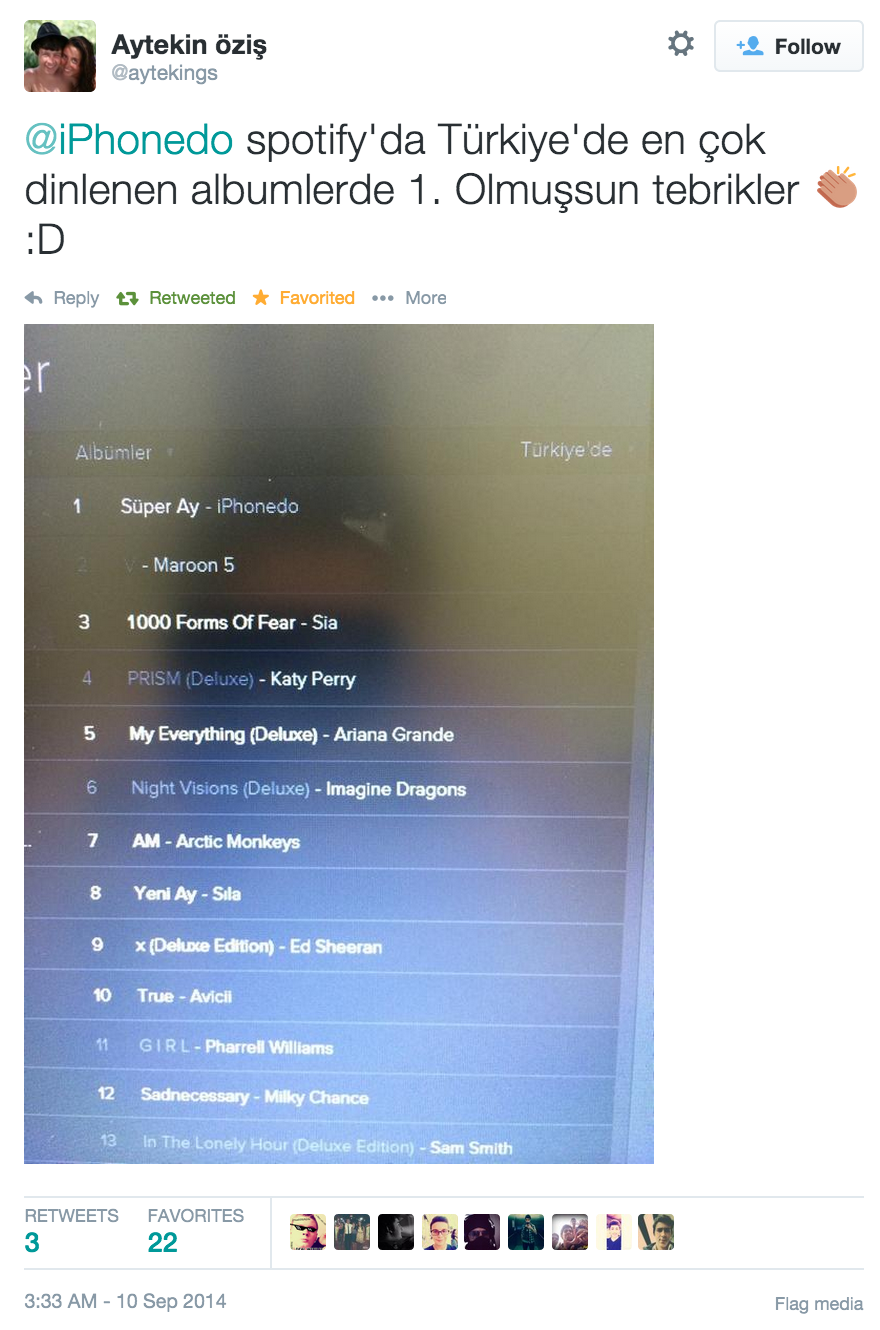Open the 3:33 AM timestamp link
880x1330 pixels.
125,1301
